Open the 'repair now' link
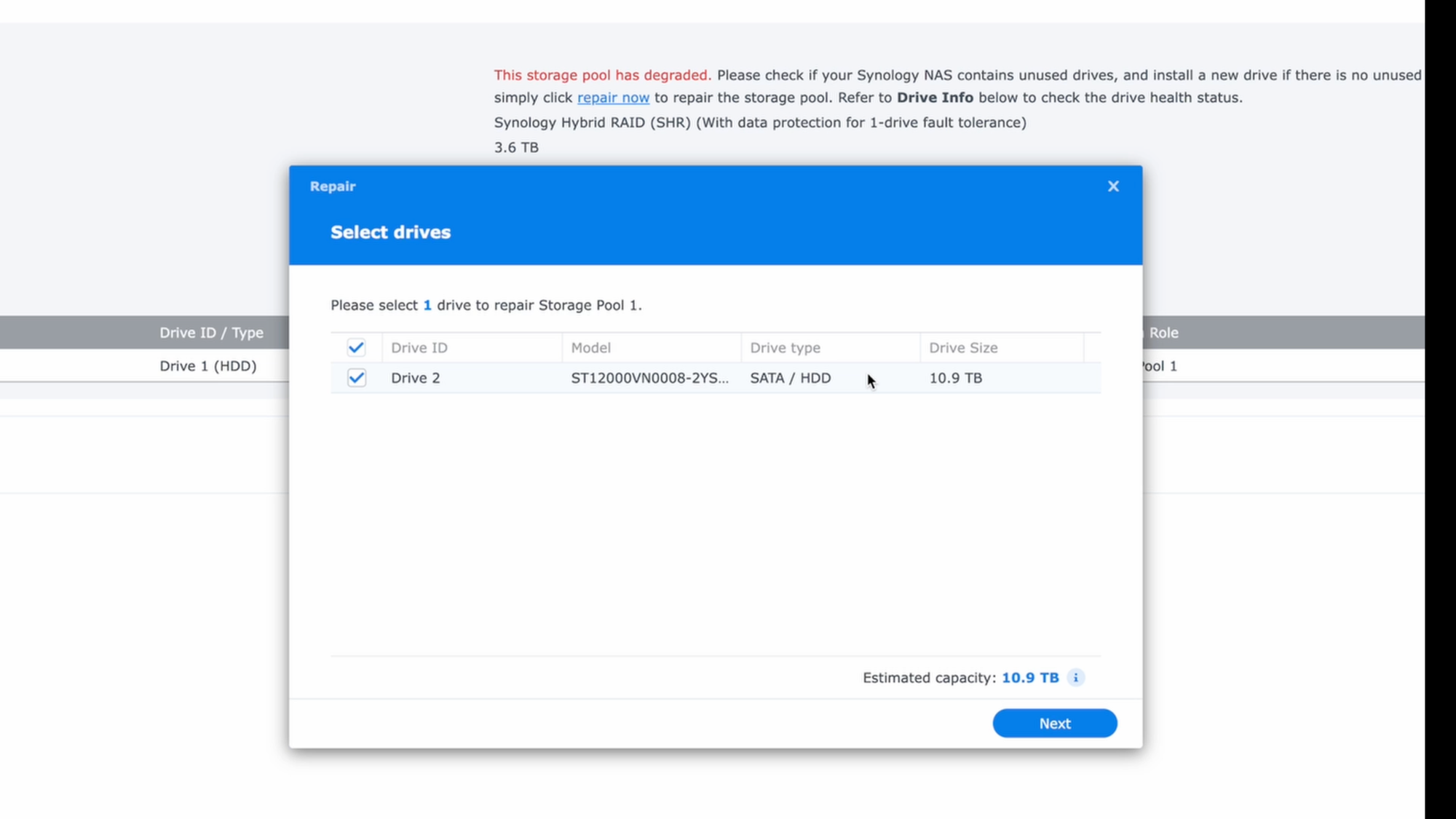 click(613, 98)
